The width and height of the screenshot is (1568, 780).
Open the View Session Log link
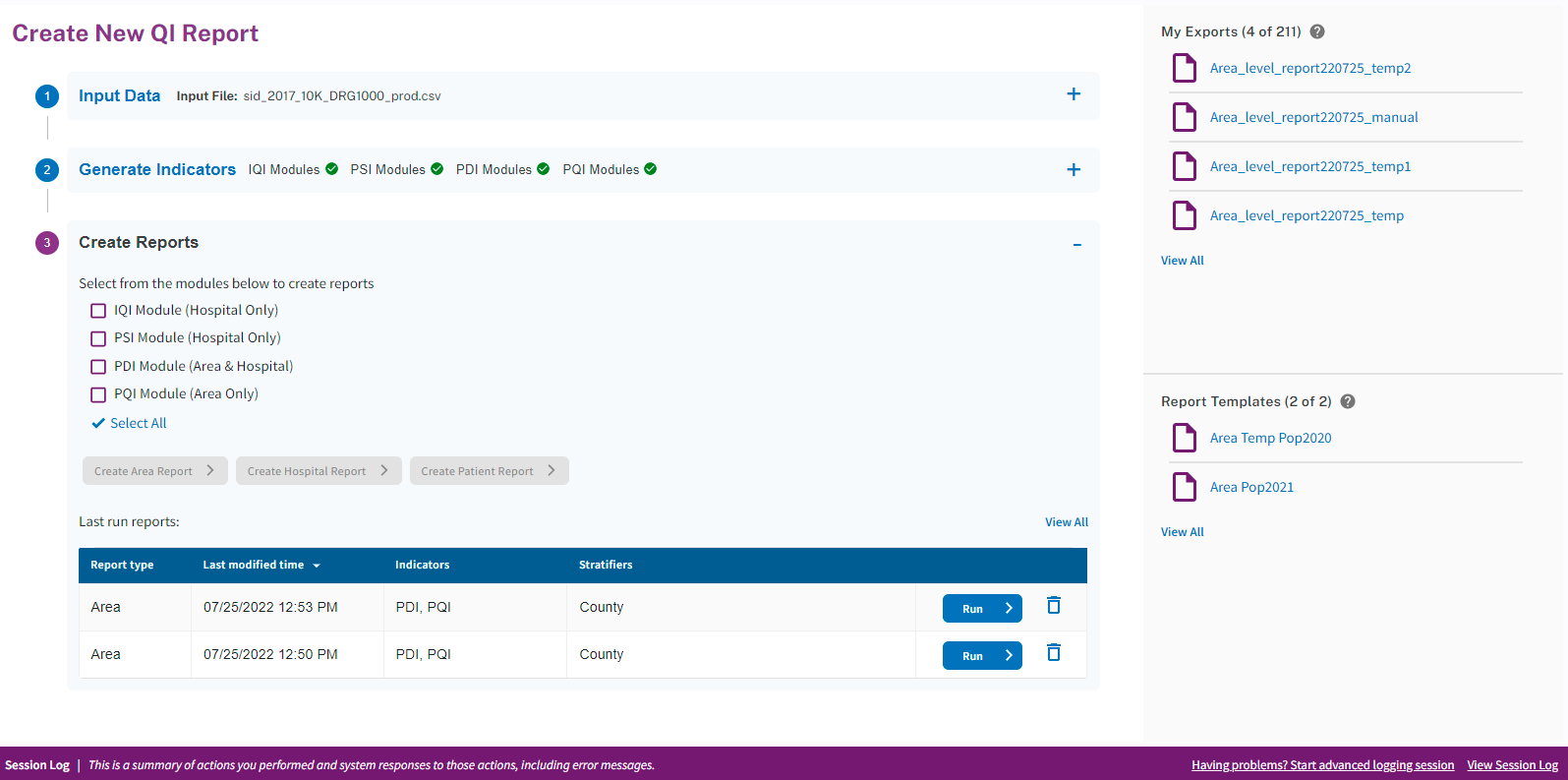[1512, 765]
